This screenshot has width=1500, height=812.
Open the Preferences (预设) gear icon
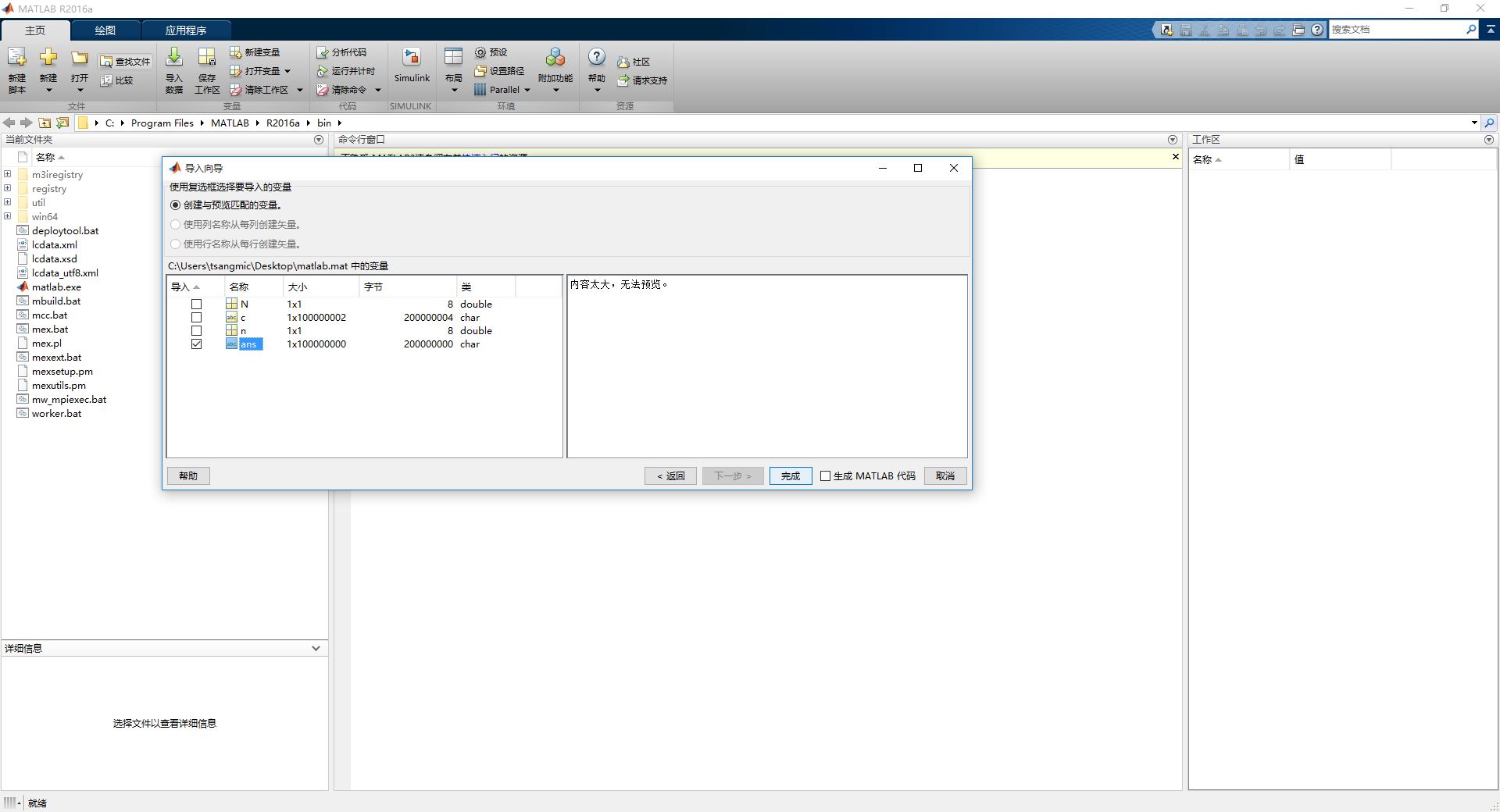pos(480,52)
